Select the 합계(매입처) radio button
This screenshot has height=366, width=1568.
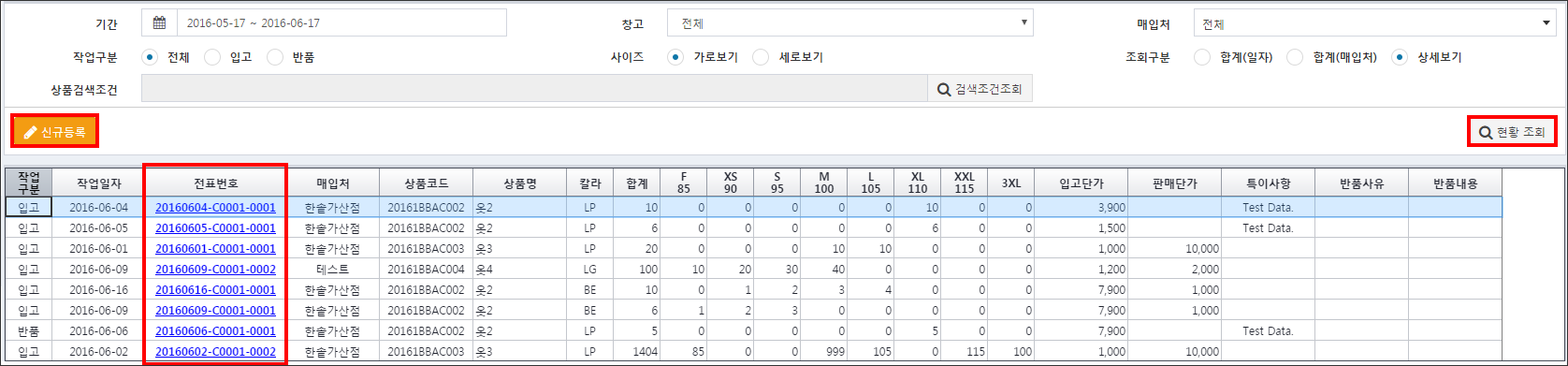click(x=1296, y=57)
